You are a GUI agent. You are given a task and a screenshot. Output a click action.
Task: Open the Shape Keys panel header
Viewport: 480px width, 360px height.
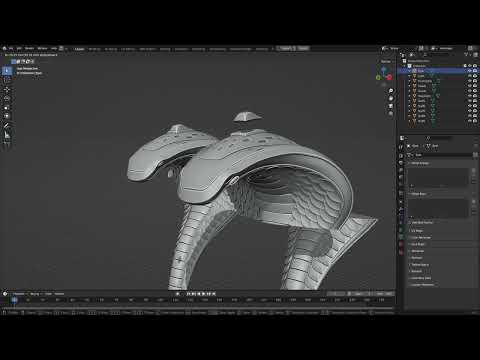coord(419,194)
